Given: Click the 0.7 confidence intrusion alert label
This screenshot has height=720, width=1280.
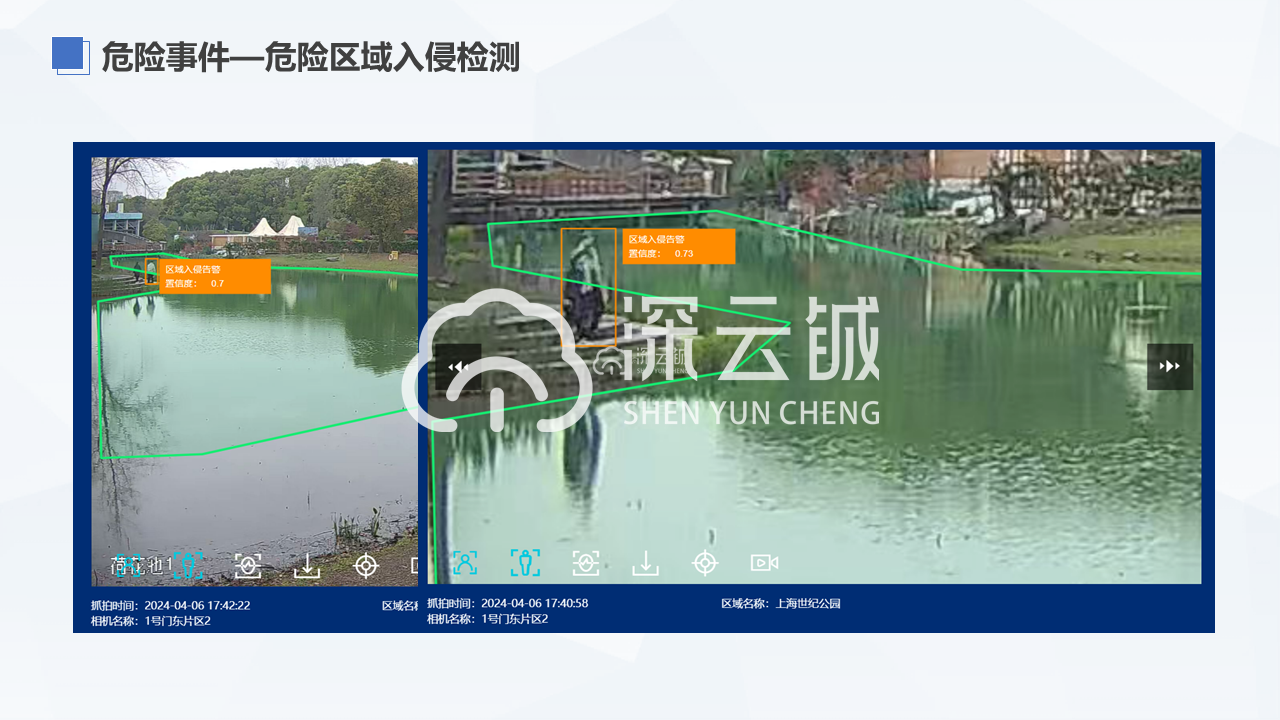Looking at the screenshot, I should (x=214, y=277).
